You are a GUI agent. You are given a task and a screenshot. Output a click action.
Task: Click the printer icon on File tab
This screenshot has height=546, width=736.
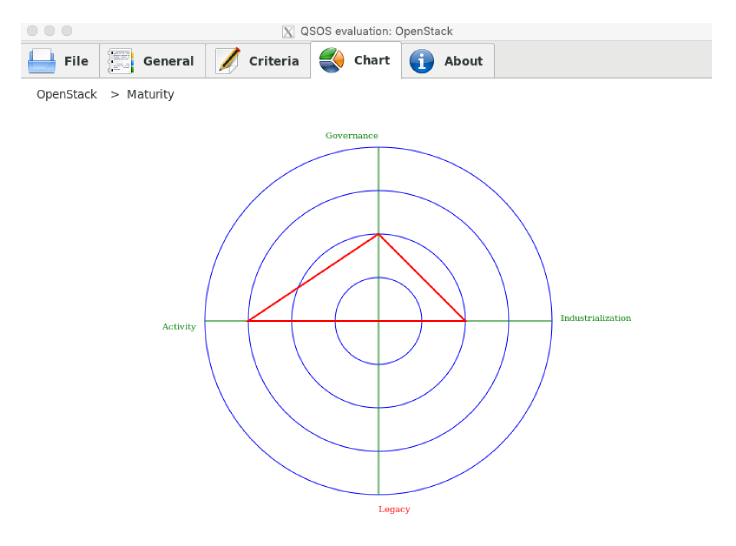click(42, 61)
